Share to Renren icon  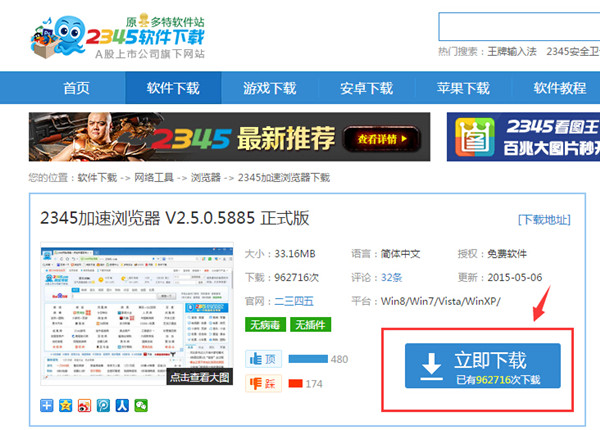[121, 405]
